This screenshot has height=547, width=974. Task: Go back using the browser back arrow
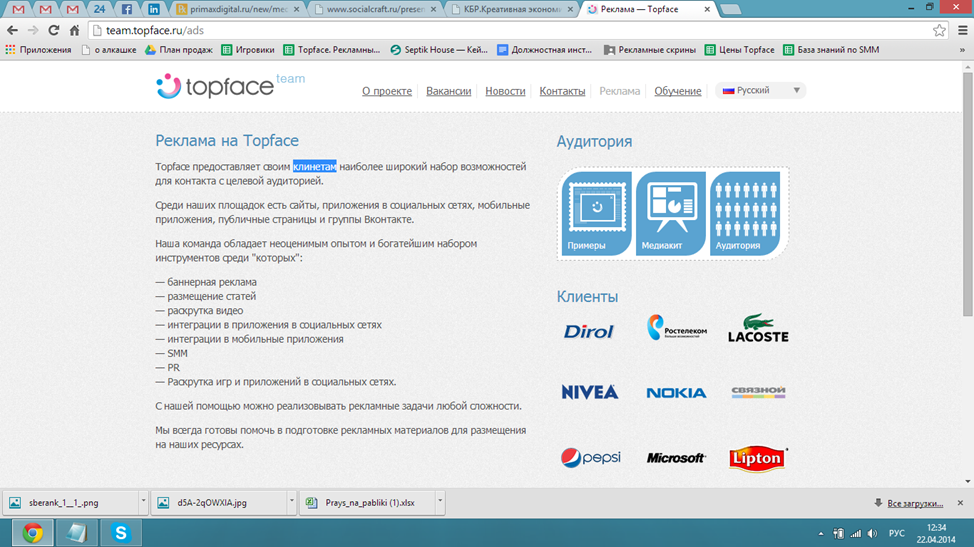12,30
